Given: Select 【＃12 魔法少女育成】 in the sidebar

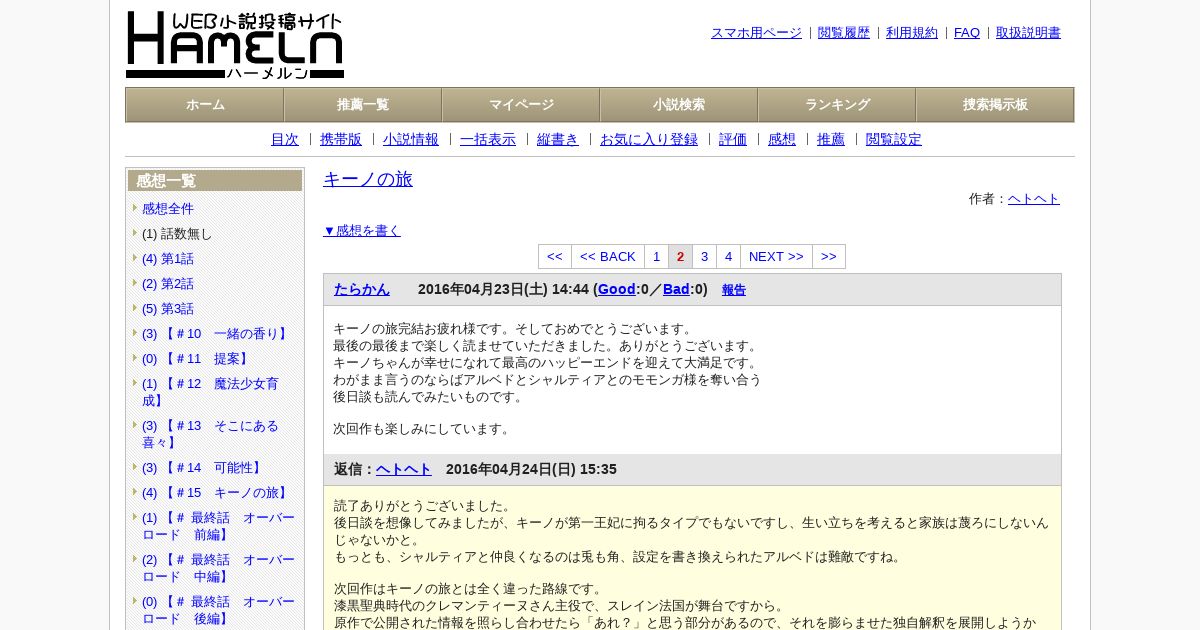Looking at the screenshot, I should click(211, 392).
